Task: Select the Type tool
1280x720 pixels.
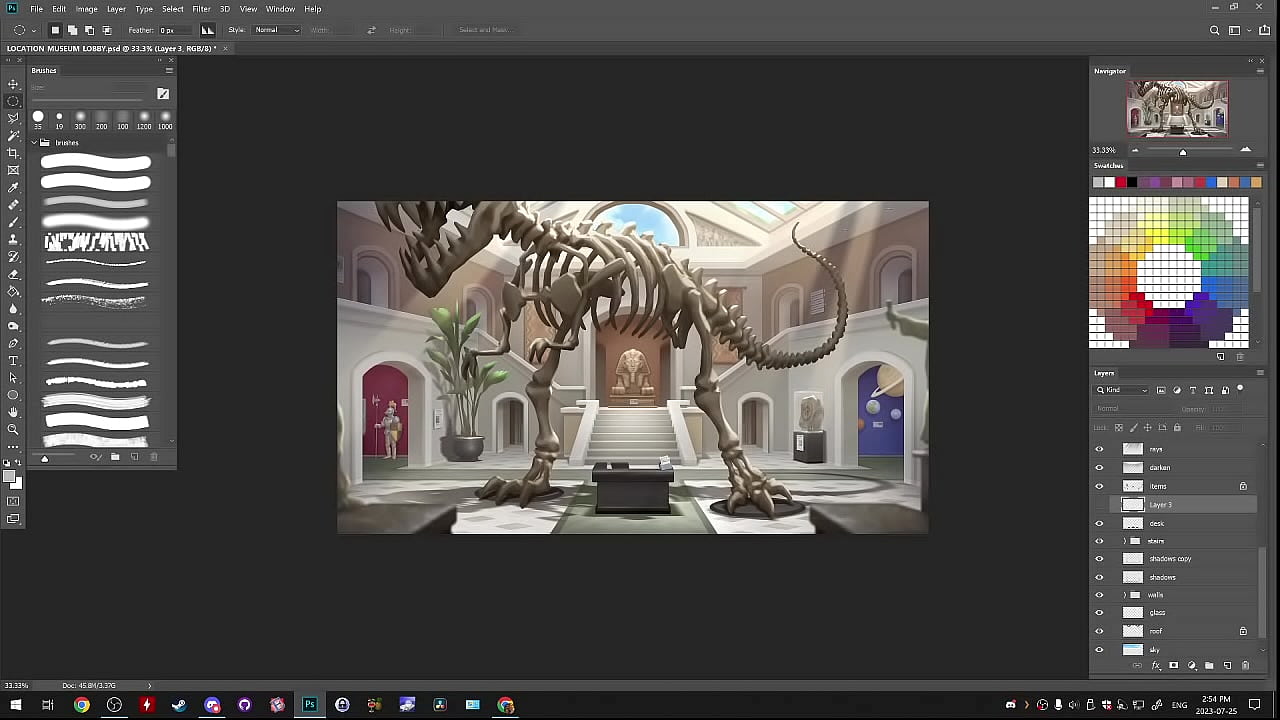Action: click(13, 360)
